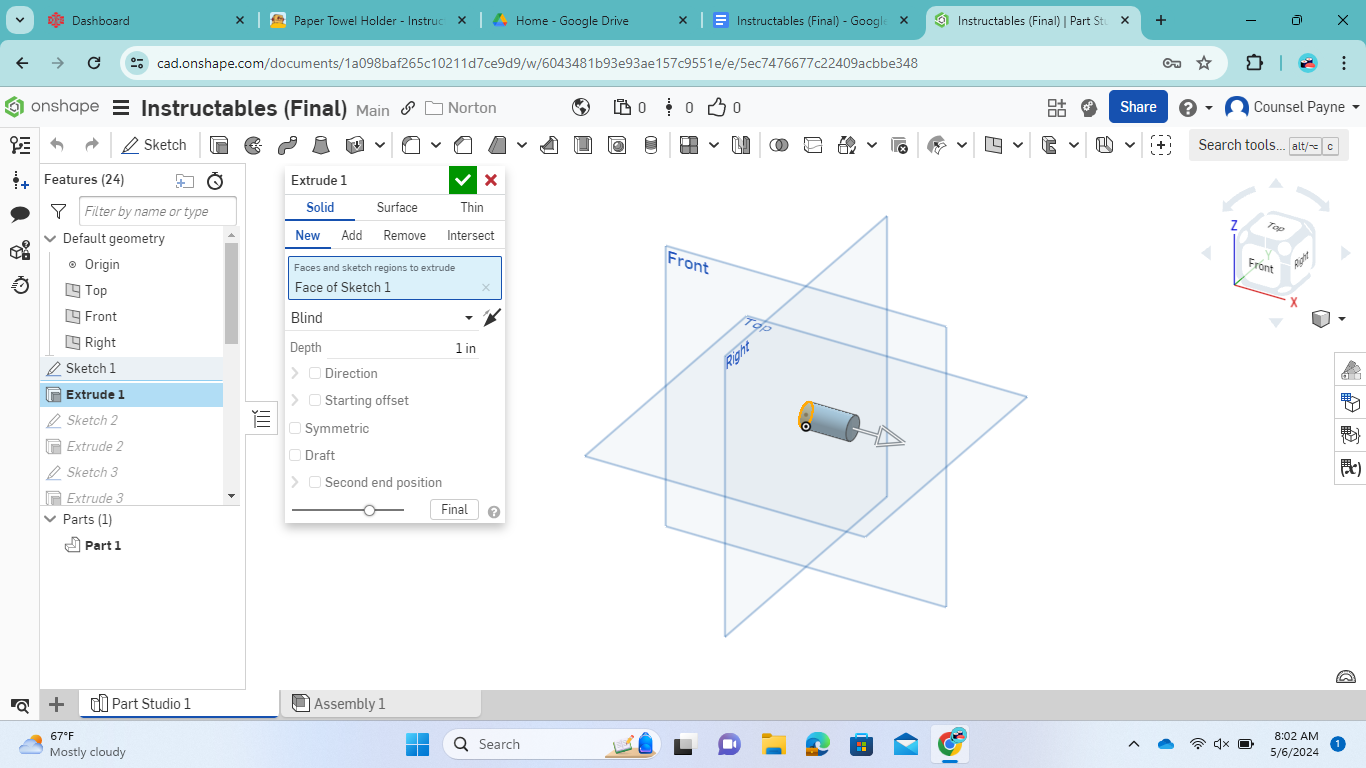This screenshot has width=1366, height=768.
Task: Adjust the extrude preview slider handle
Action: (369, 510)
